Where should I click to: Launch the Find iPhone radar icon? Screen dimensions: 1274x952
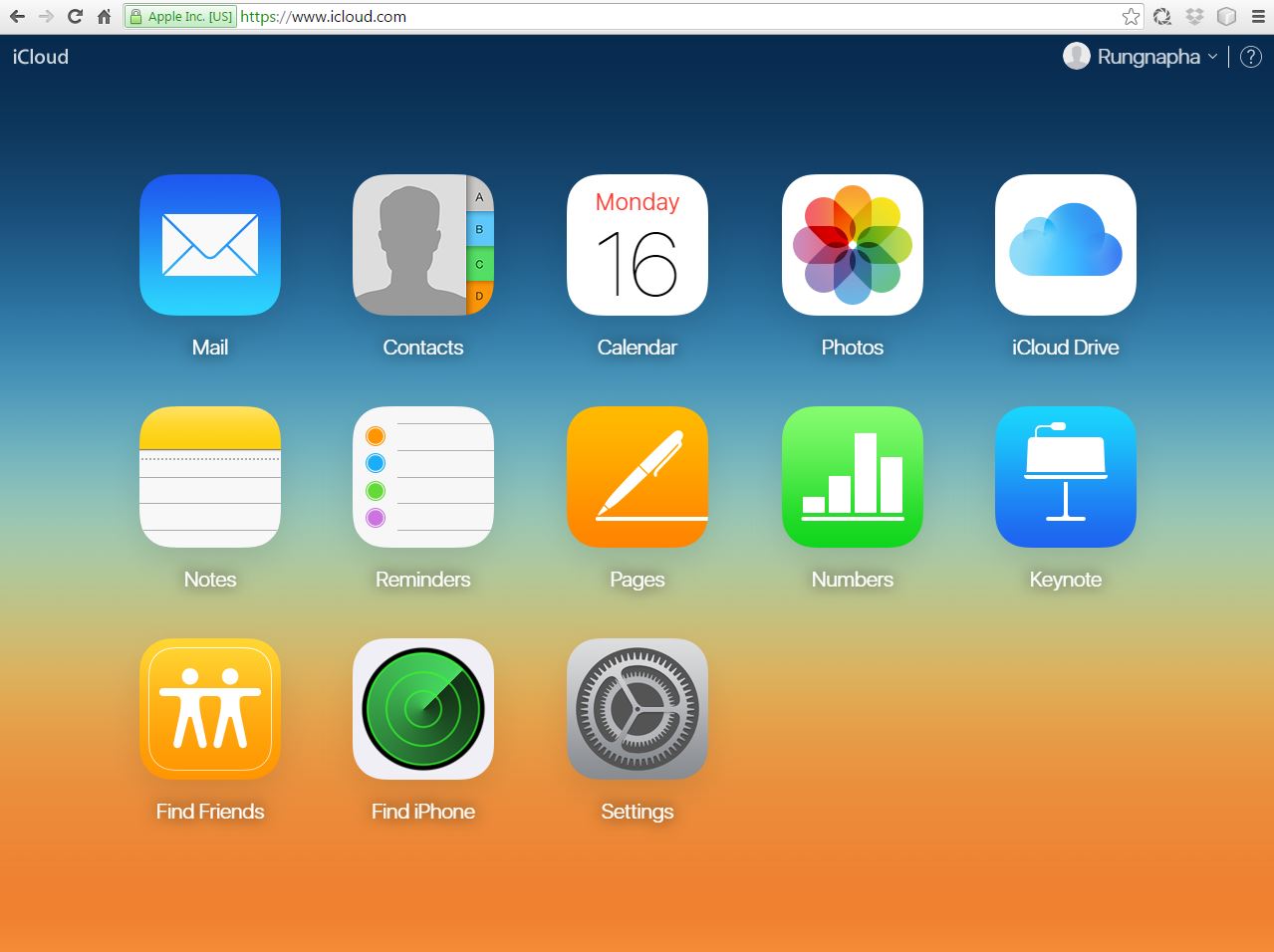click(423, 709)
